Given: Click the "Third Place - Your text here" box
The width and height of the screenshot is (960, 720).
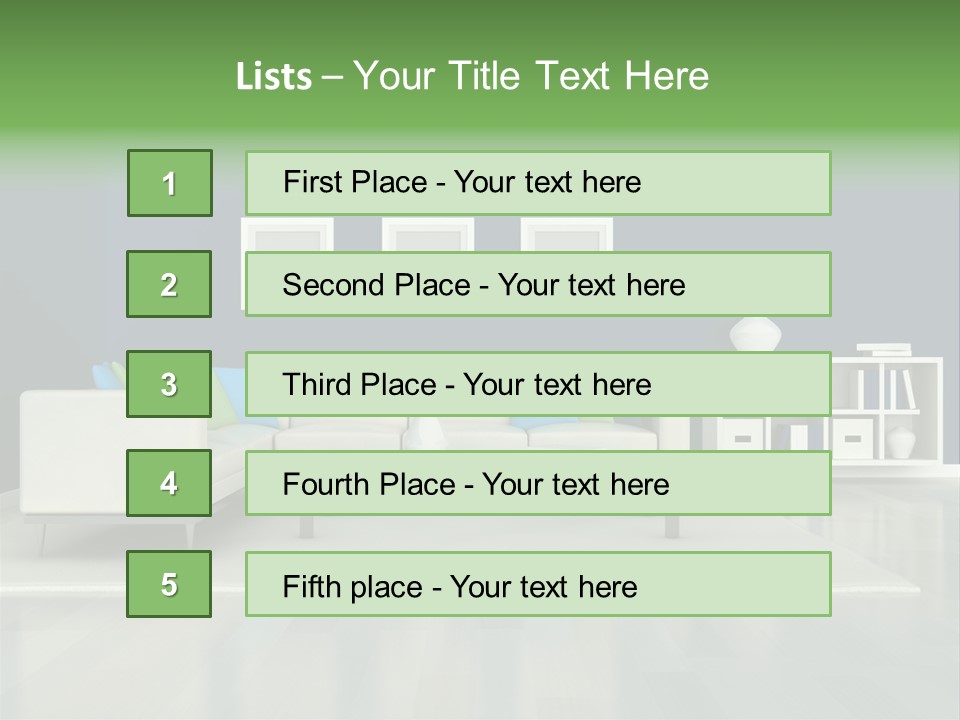Looking at the screenshot, I should tap(538, 384).
